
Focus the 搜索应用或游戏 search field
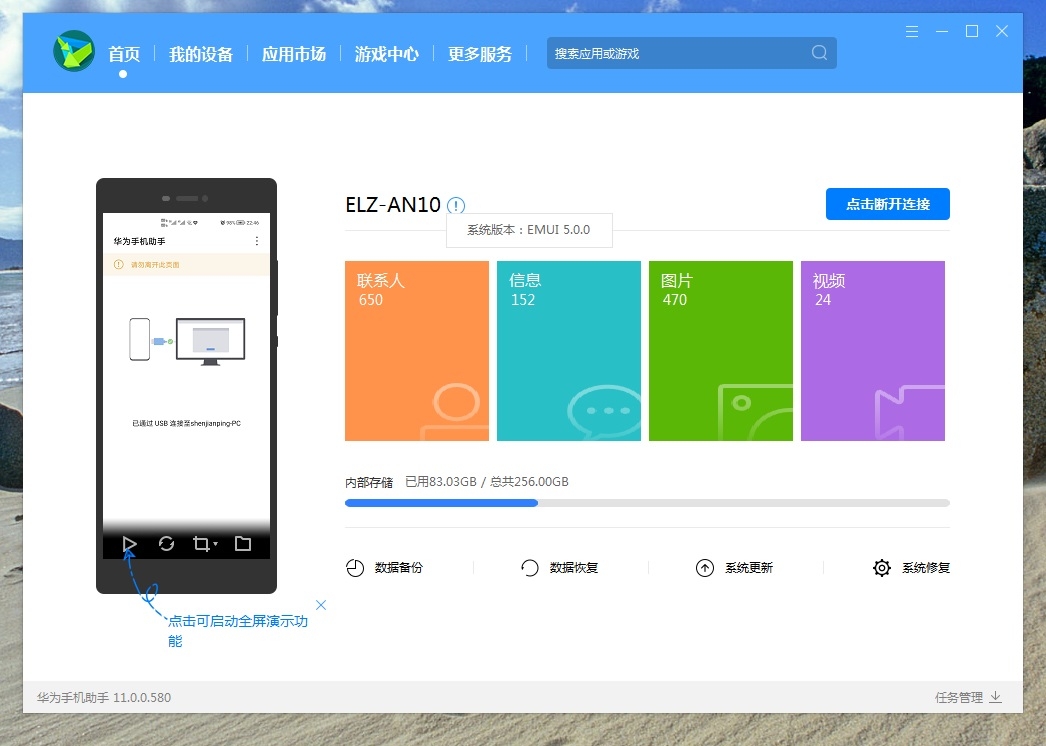692,53
